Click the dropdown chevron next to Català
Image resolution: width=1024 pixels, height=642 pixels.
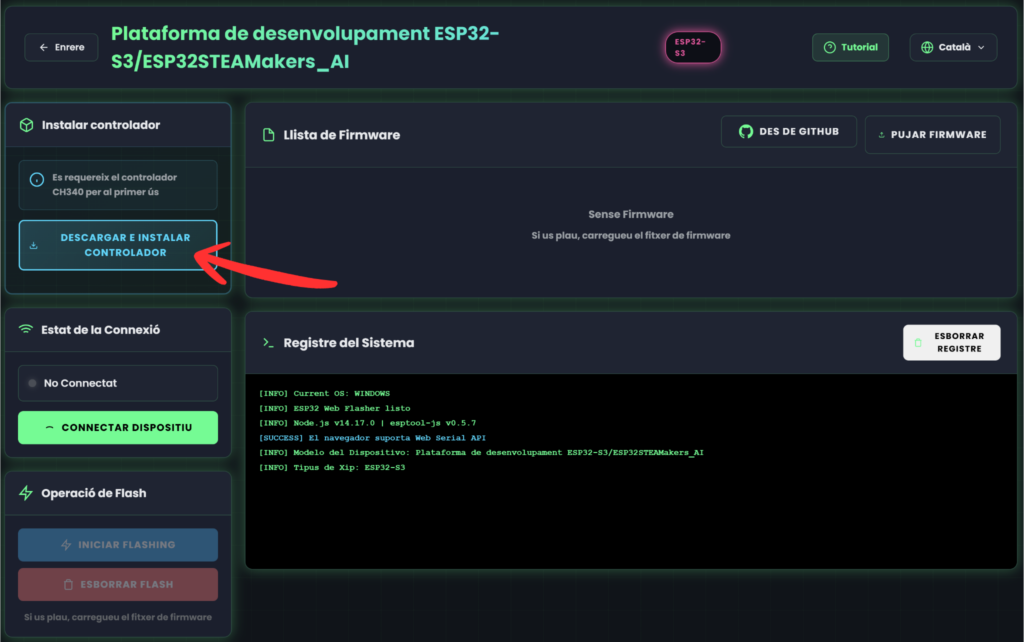(980, 47)
